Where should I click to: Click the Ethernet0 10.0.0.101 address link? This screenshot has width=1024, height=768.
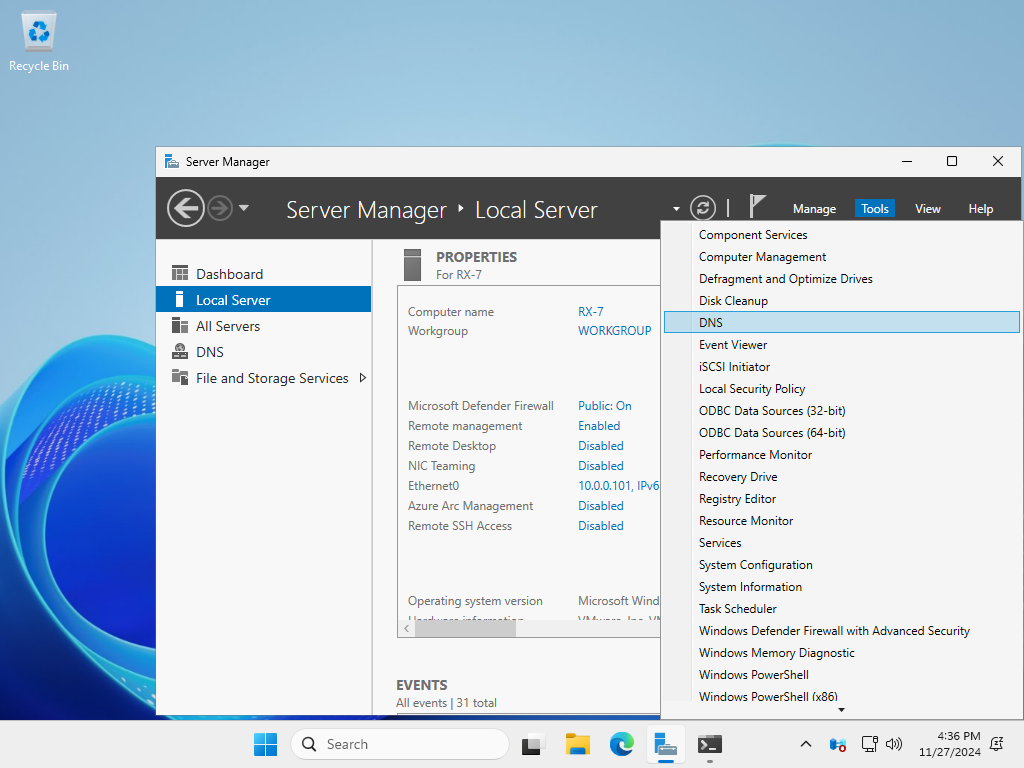(x=618, y=486)
